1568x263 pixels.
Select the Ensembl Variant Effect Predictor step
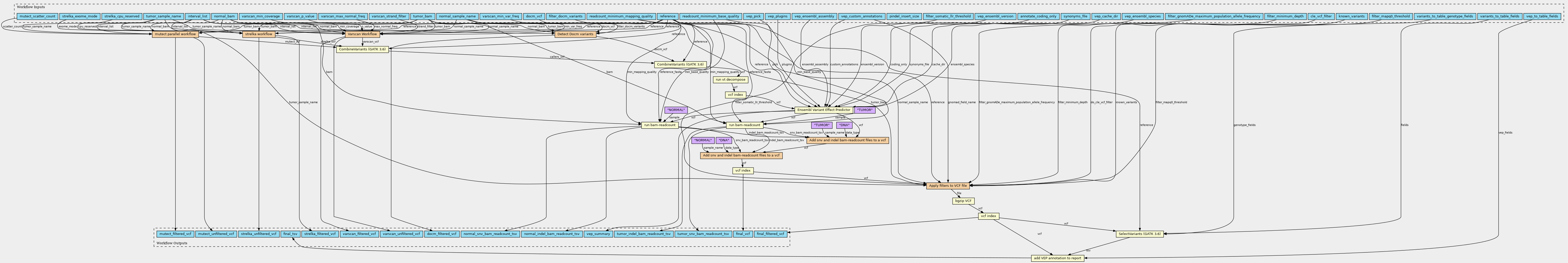[x=823, y=110]
